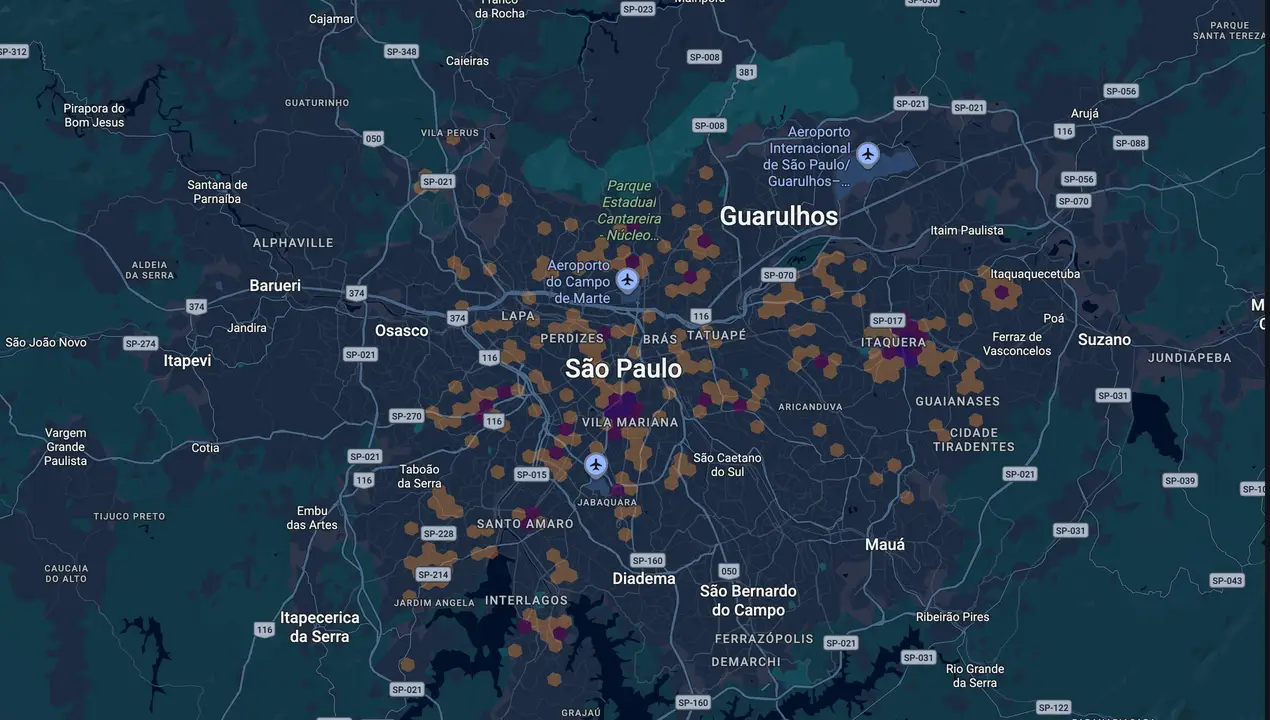Click the Vargem Grande Paulista label
The image size is (1270, 720).
66,447
